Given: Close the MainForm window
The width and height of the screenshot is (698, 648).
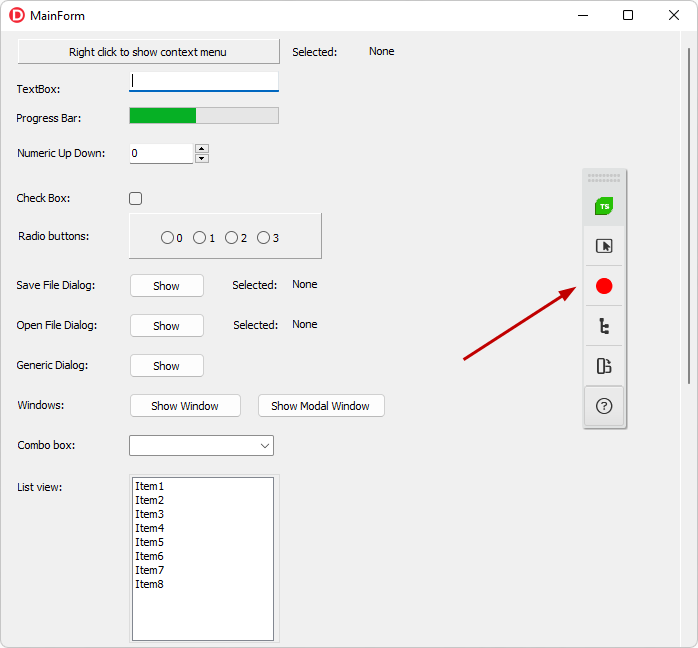Looking at the screenshot, I should (x=674, y=16).
